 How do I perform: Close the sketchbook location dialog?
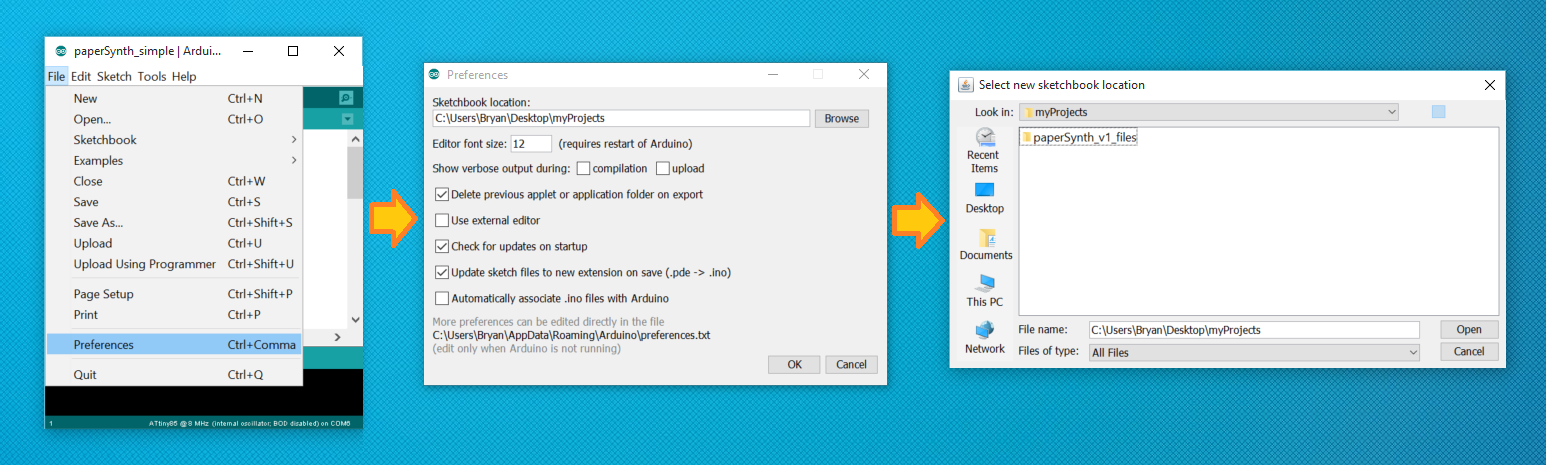1489,86
